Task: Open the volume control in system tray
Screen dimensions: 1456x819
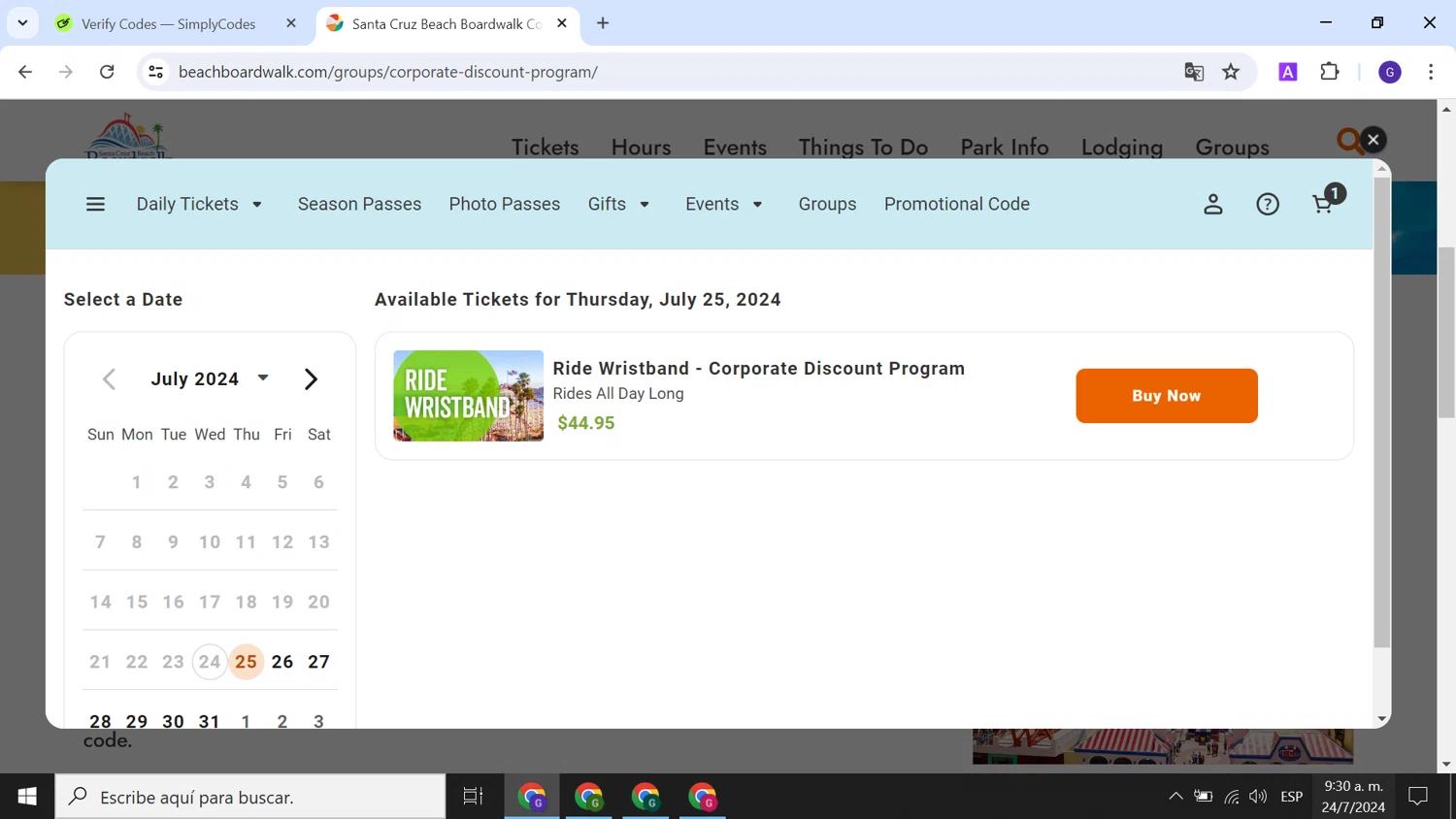Action: pyautogui.click(x=1258, y=797)
